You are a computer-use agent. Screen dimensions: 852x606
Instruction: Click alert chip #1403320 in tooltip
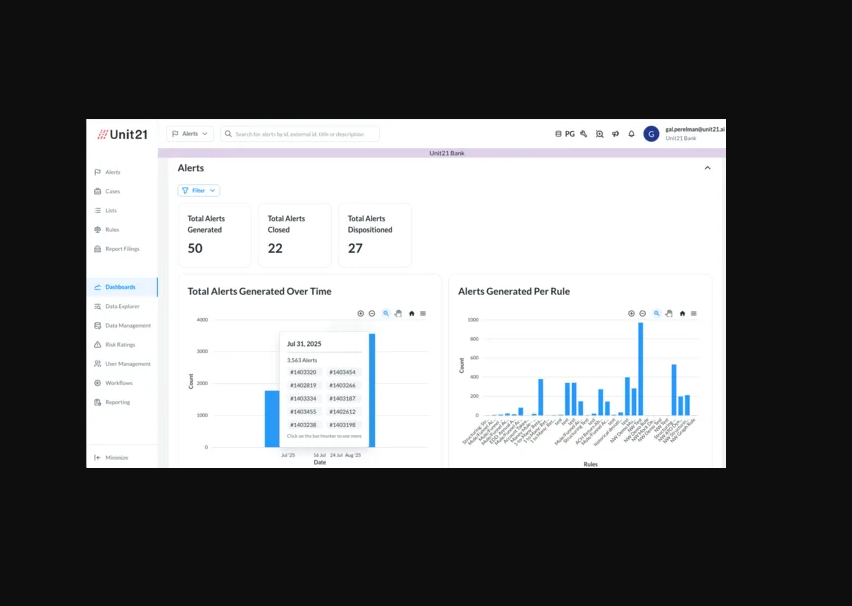coord(303,372)
